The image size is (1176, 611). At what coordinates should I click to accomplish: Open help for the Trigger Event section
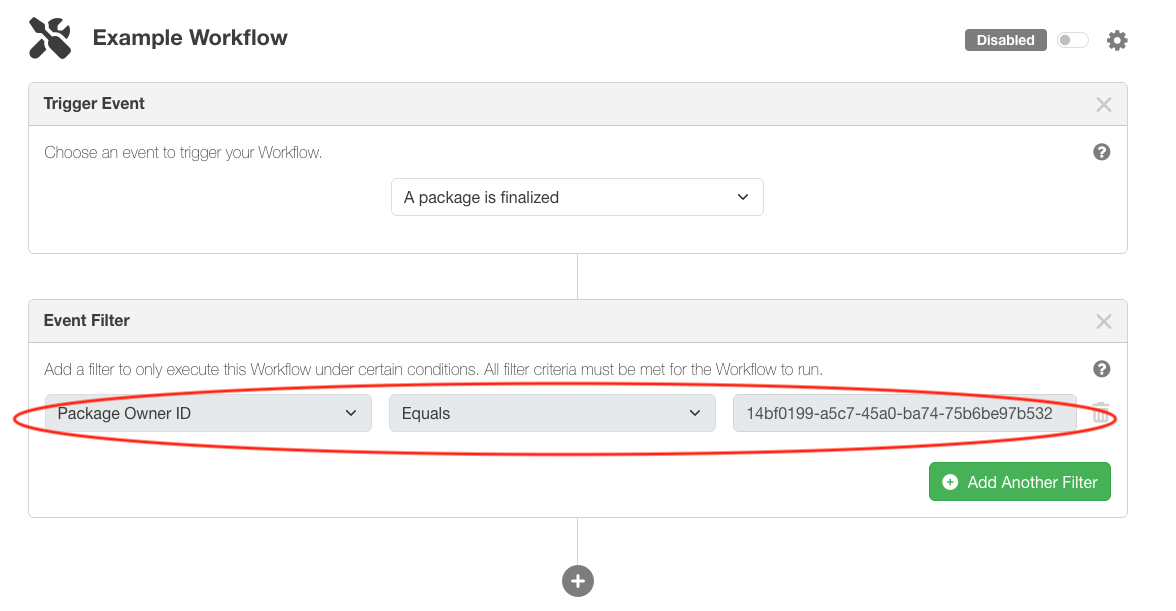pos(1102,153)
